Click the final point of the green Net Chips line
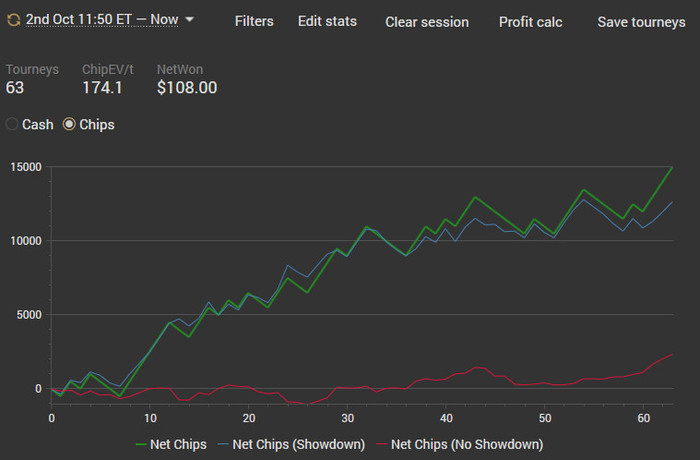Viewport: 700px width, 460px height. 672,168
